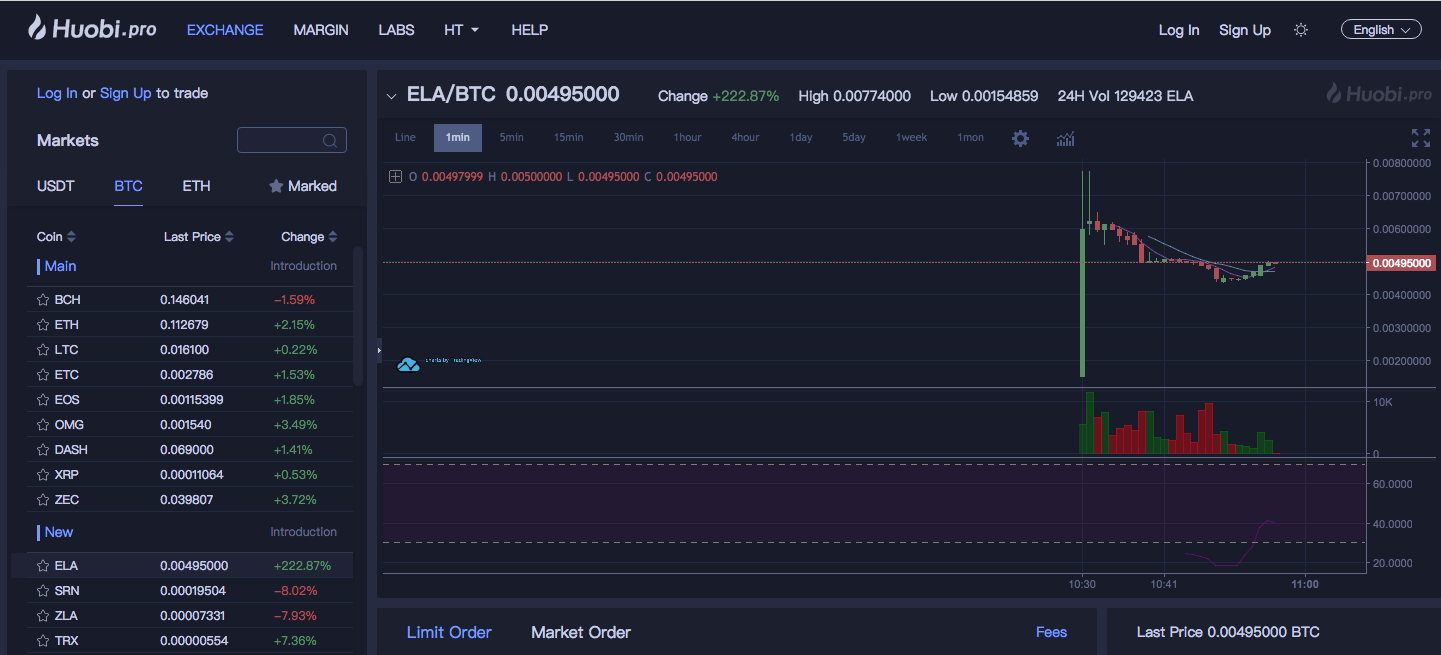Expand the HT menu dropdown
Viewport: 1441px width, 655px height.
tap(461, 30)
